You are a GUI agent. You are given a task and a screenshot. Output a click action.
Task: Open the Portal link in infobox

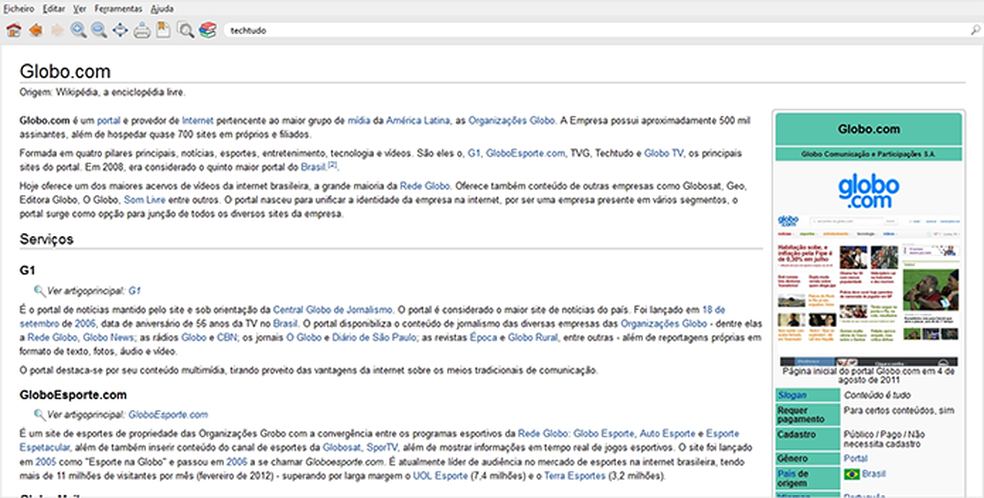[x=856, y=458]
